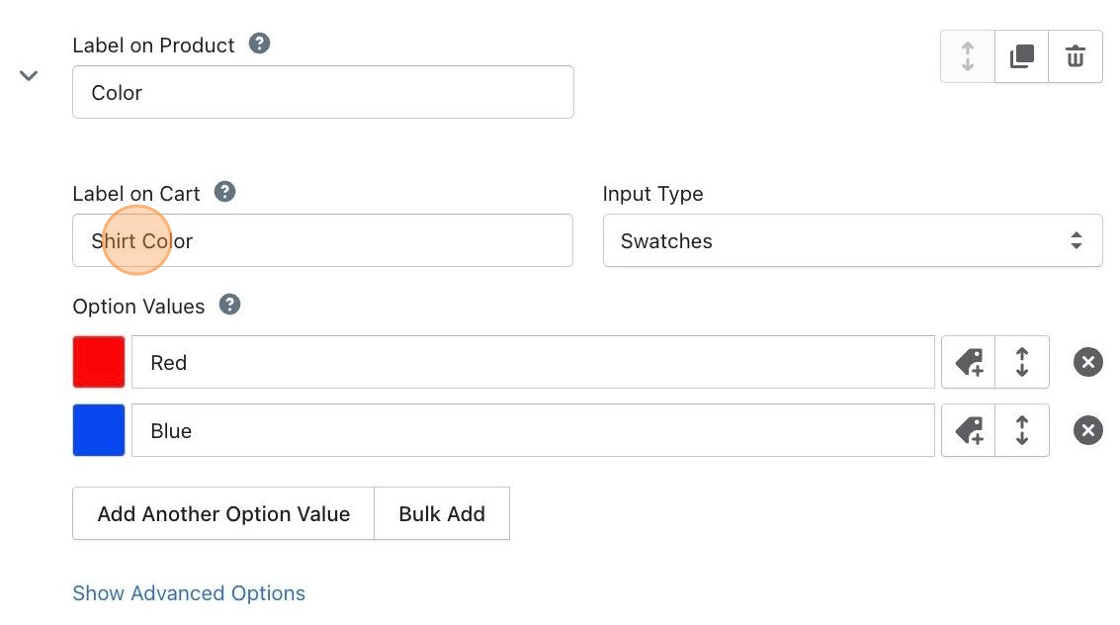Pick the blue color swatch

[99, 430]
